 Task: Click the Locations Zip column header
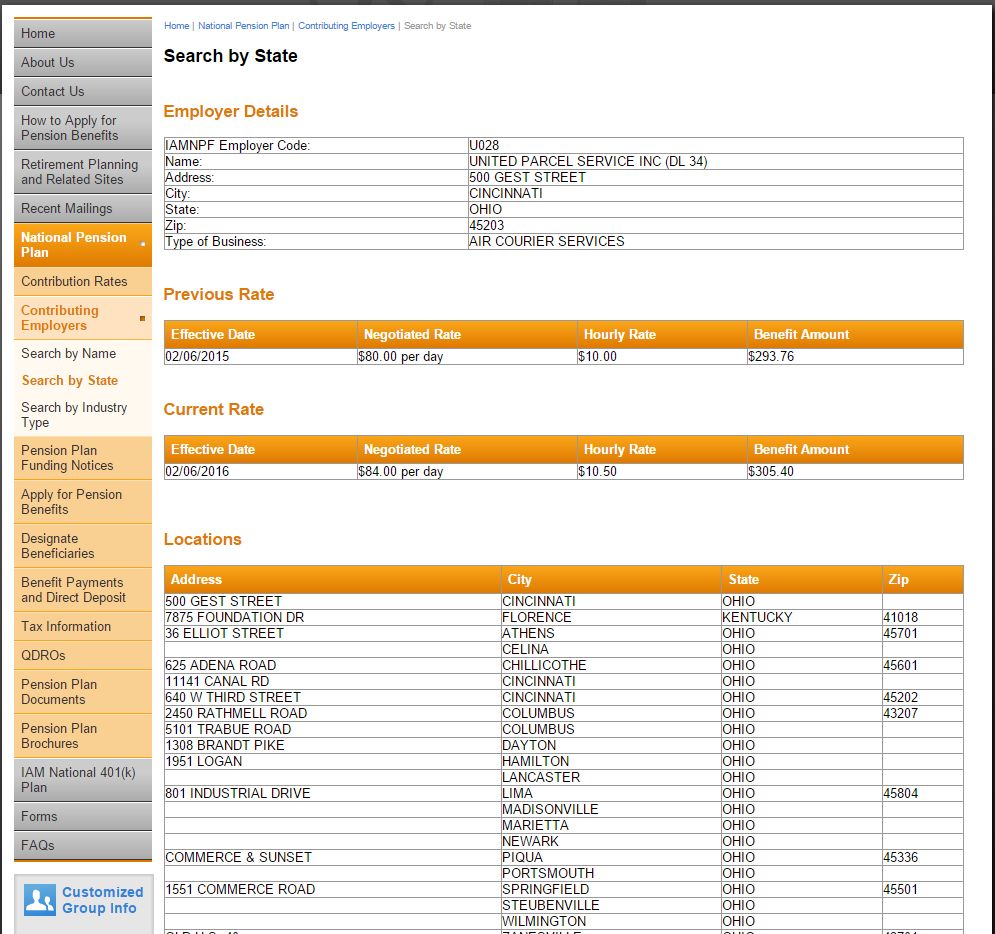pyautogui.click(x=923, y=579)
